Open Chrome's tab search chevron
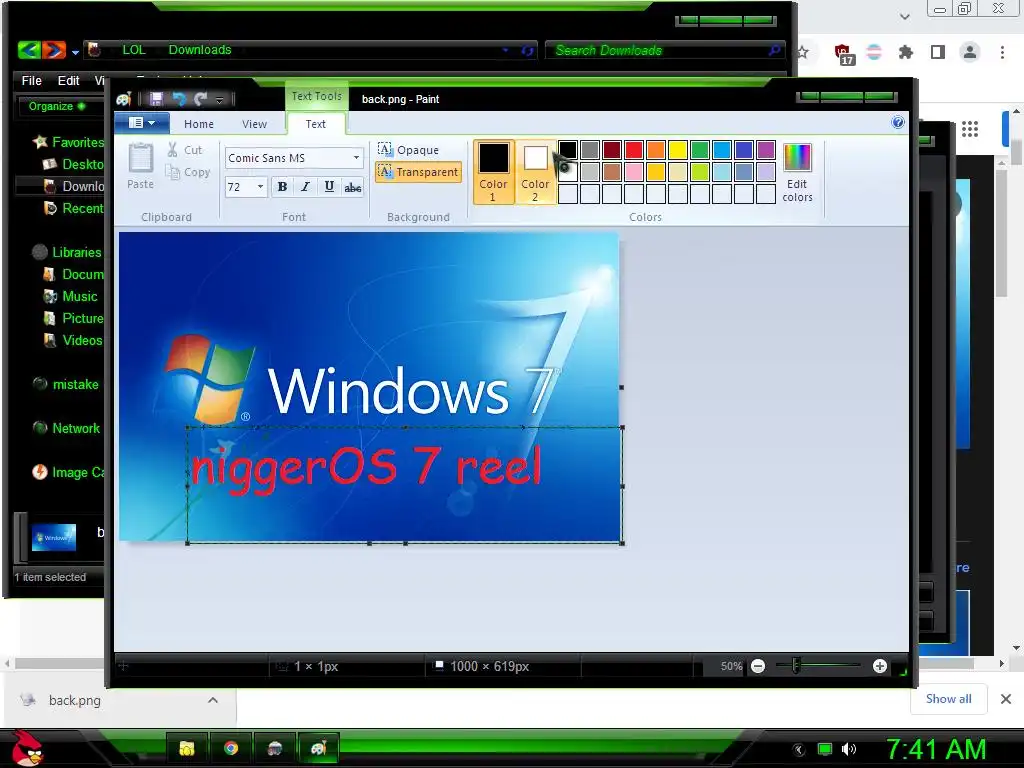This screenshot has height=768, width=1024. pyautogui.click(x=904, y=17)
